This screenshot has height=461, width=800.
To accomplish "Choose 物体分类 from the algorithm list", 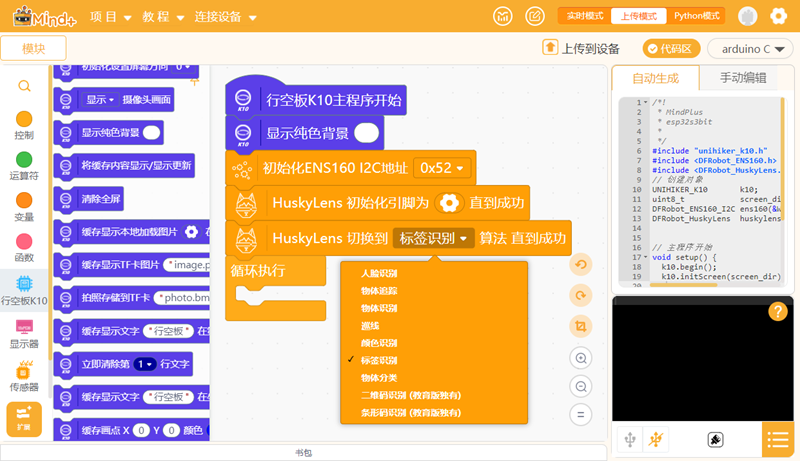I will pos(379,378).
